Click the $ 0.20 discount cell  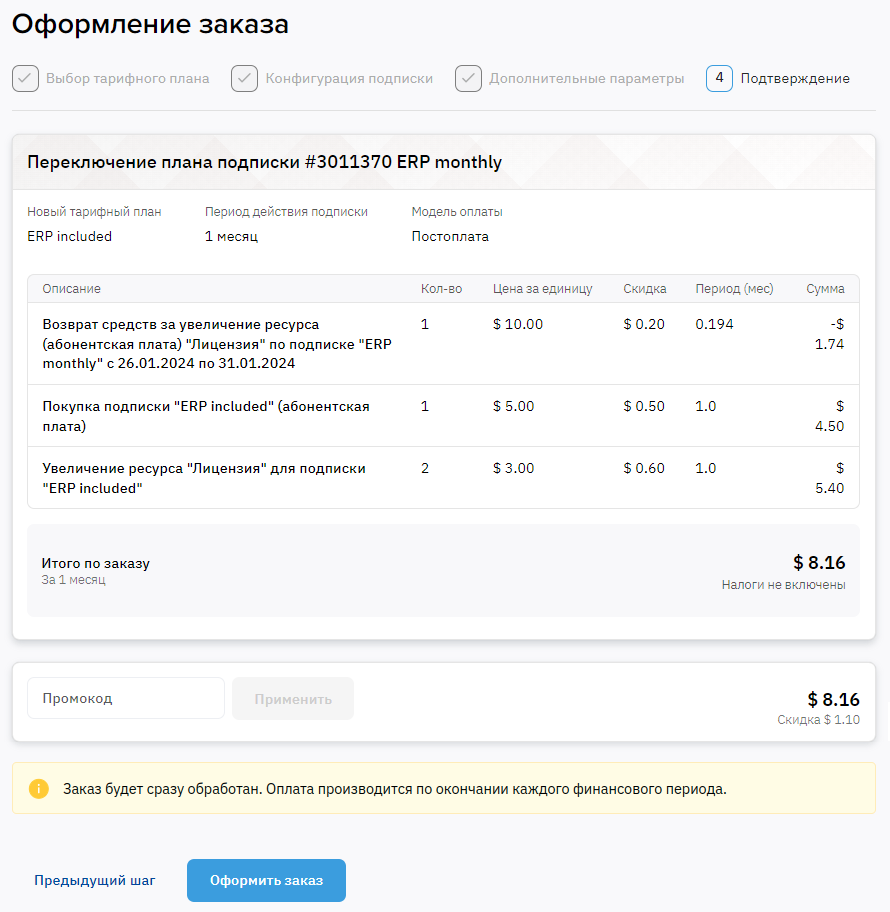644,324
